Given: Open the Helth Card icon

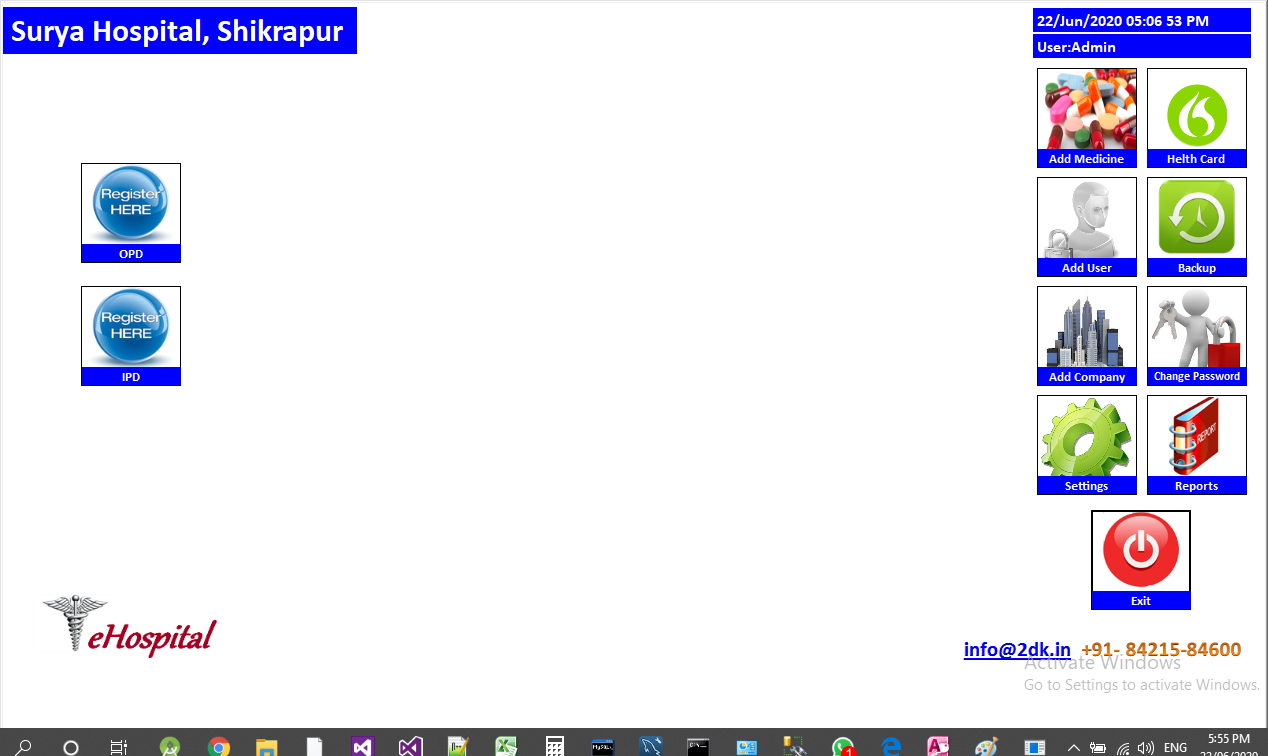Looking at the screenshot, I should tap(1196, 110).
